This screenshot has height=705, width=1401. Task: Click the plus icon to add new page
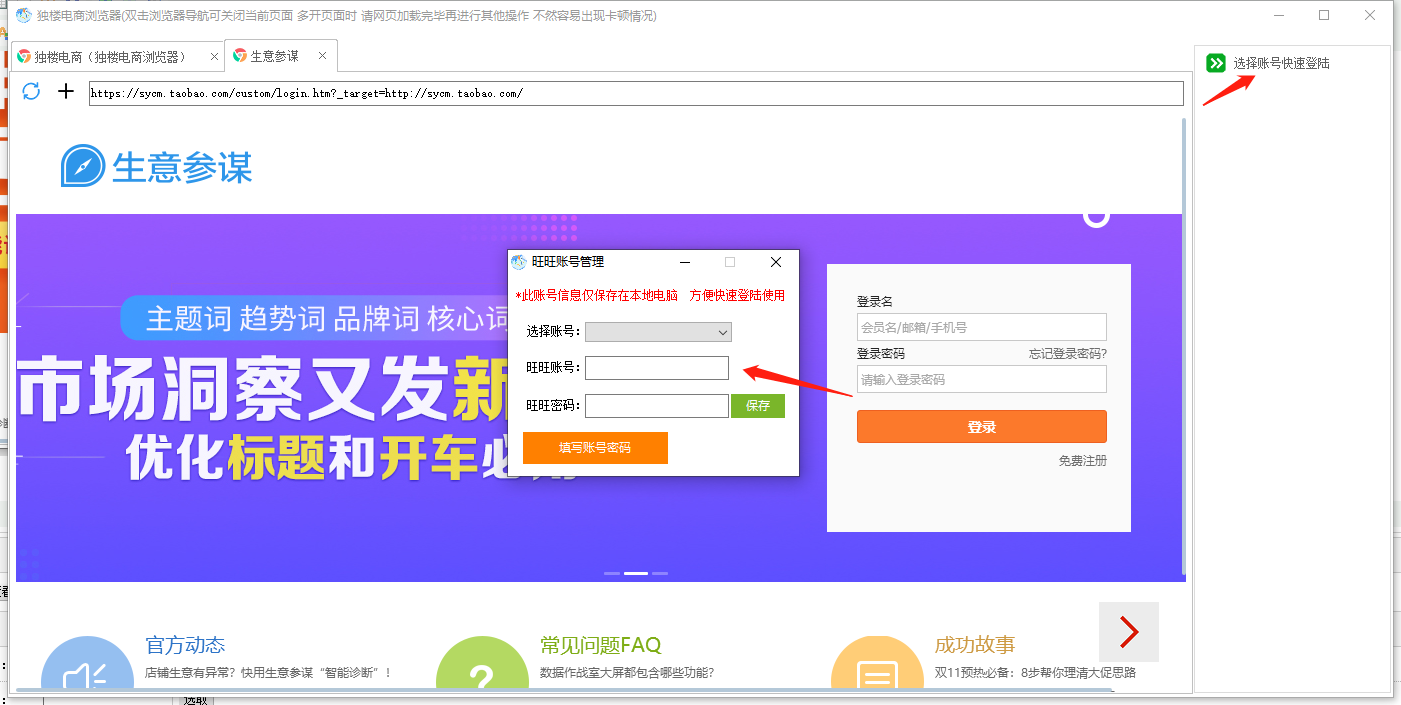point(66,92)
